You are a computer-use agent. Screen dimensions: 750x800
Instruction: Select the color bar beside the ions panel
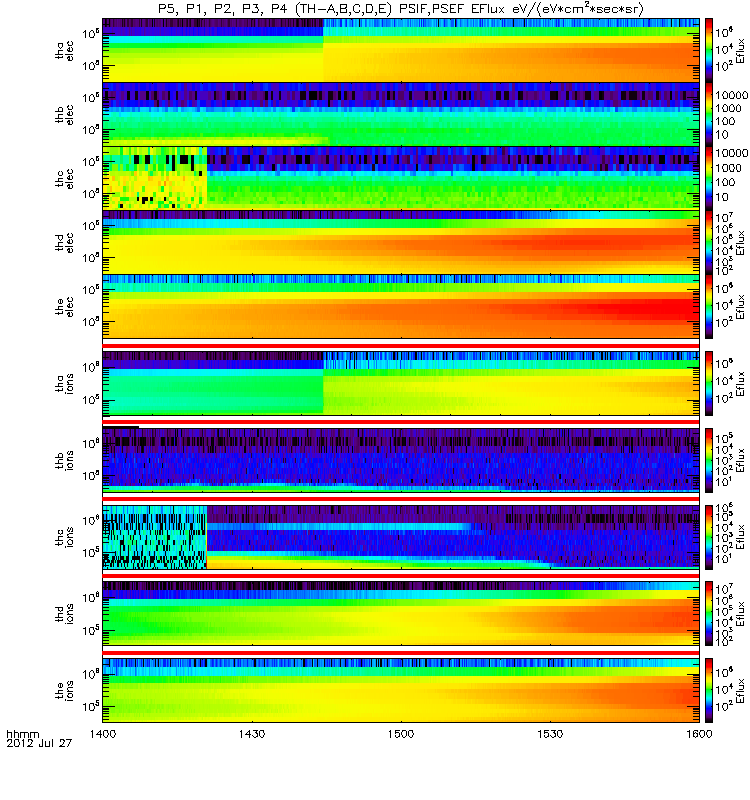[x=709, y=691]
